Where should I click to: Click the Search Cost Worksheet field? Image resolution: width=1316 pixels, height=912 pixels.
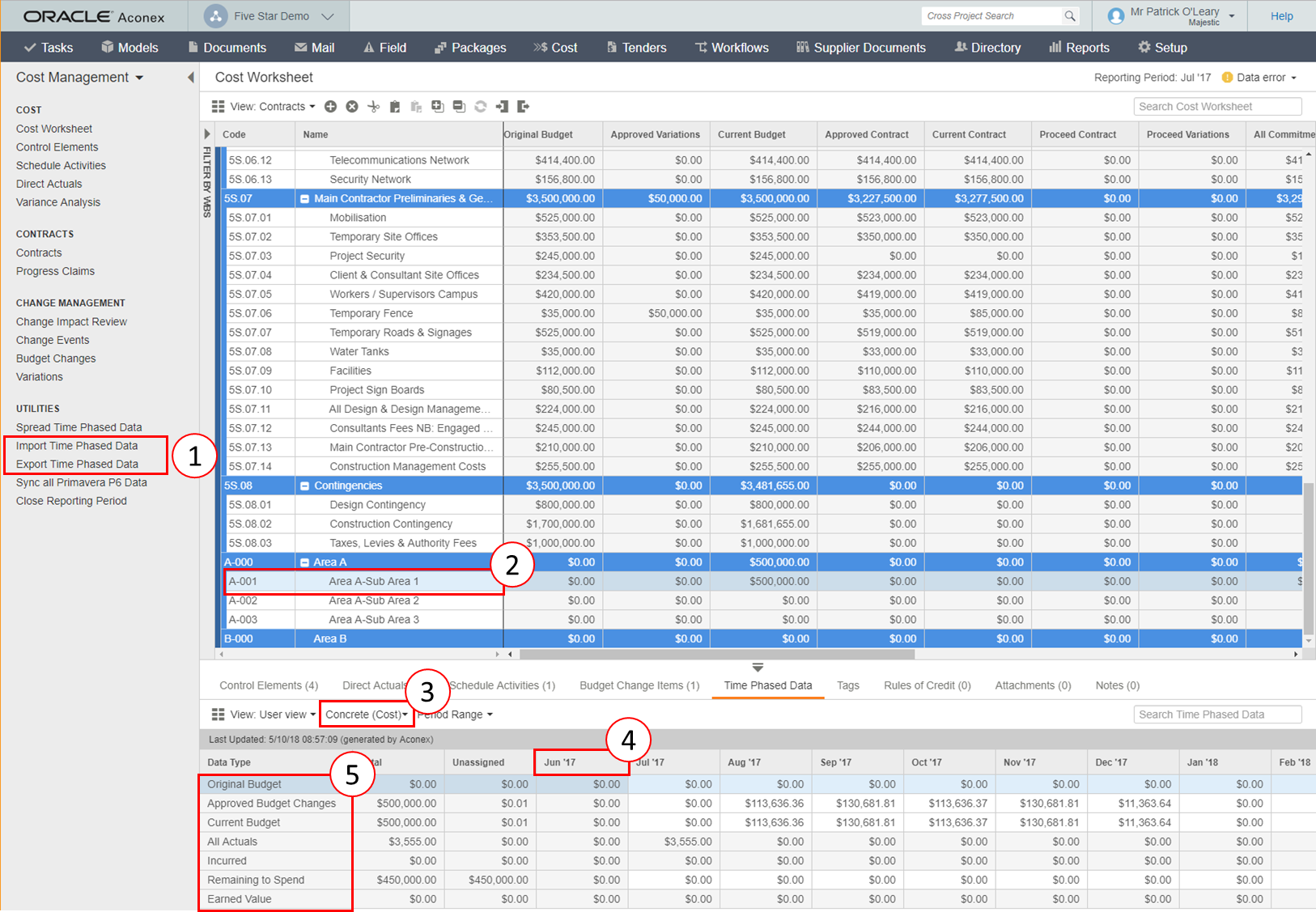1217,107
